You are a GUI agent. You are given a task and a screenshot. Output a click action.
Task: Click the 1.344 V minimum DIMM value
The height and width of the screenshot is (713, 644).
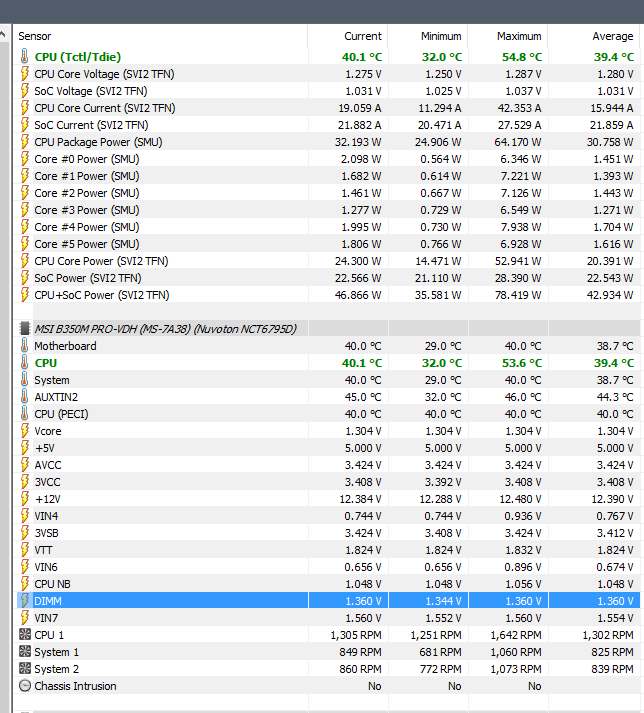[443, 601]
